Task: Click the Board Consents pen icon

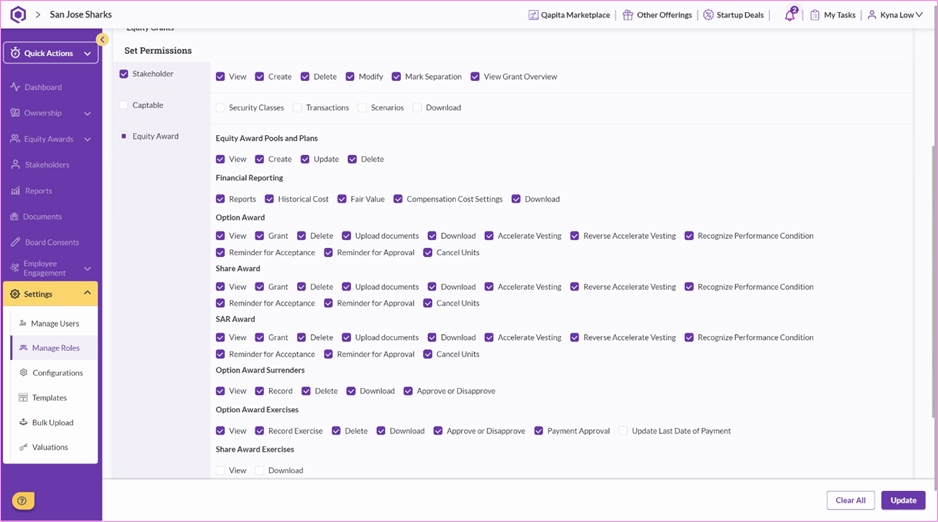Action: pyautogui.click(x=15, y=242)
